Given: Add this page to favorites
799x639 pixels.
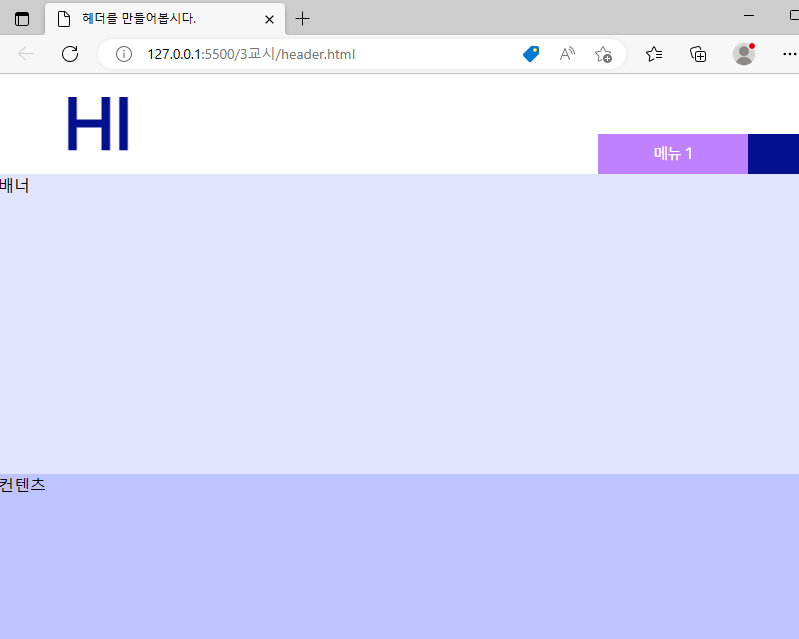Looking at the screenshot, I should pyautogui.click(x=603, y=54).
